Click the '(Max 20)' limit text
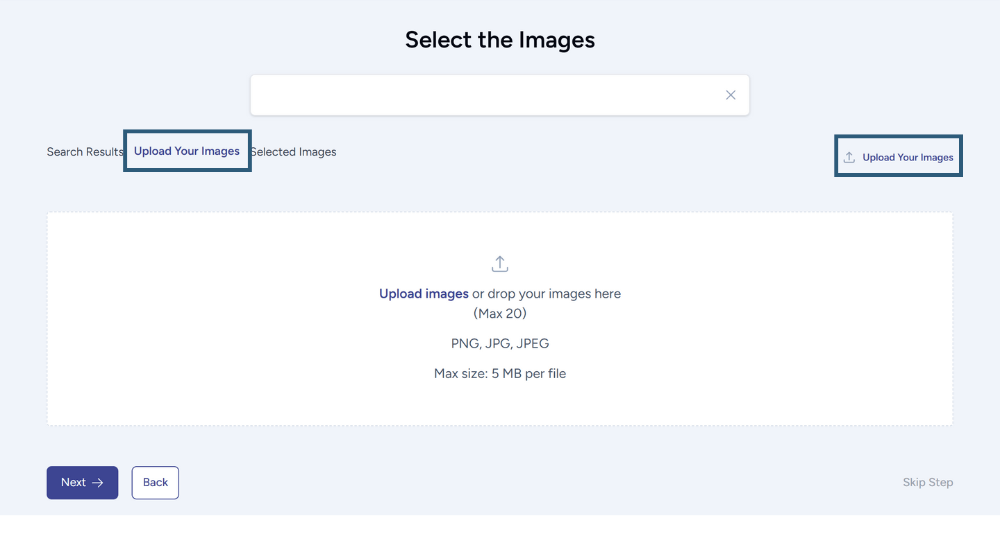Screen dimensions: 1000x550 [x=500, y=313]
